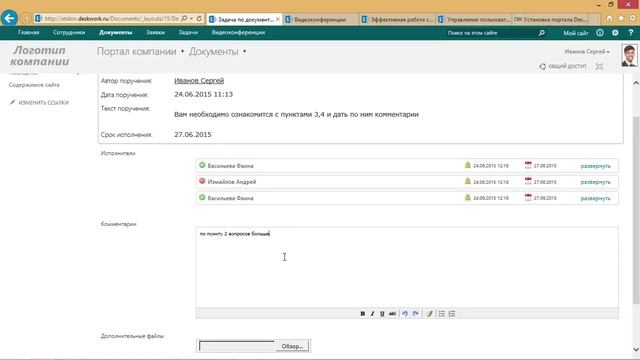This screenshot has height=360, width=640.
Task: Open the Мой сайт link
Action: click(x=576, y=33)
